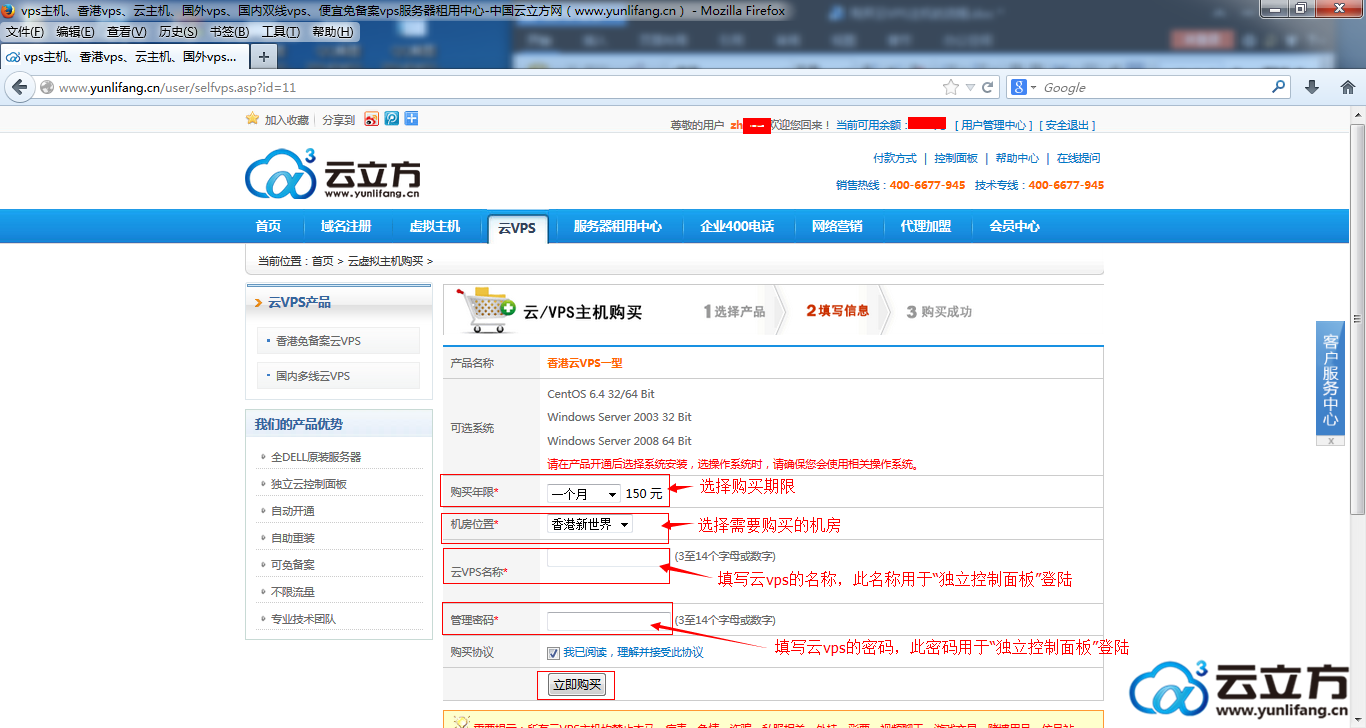Expand the 机房位置 香港新世界 dropdown

pyautogui.click(x=590, y=524)
